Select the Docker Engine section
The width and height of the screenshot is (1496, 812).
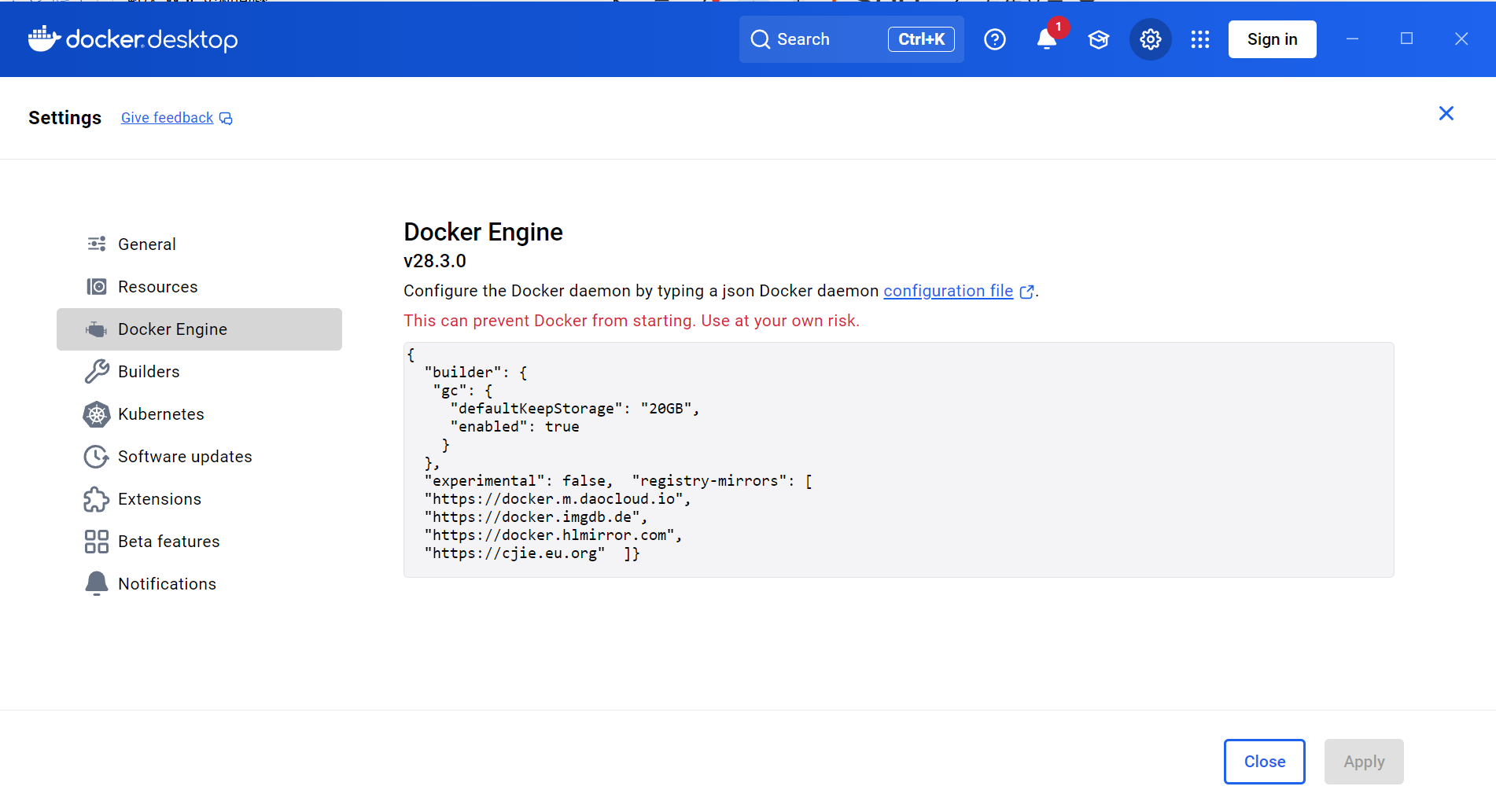coord(199,329)
